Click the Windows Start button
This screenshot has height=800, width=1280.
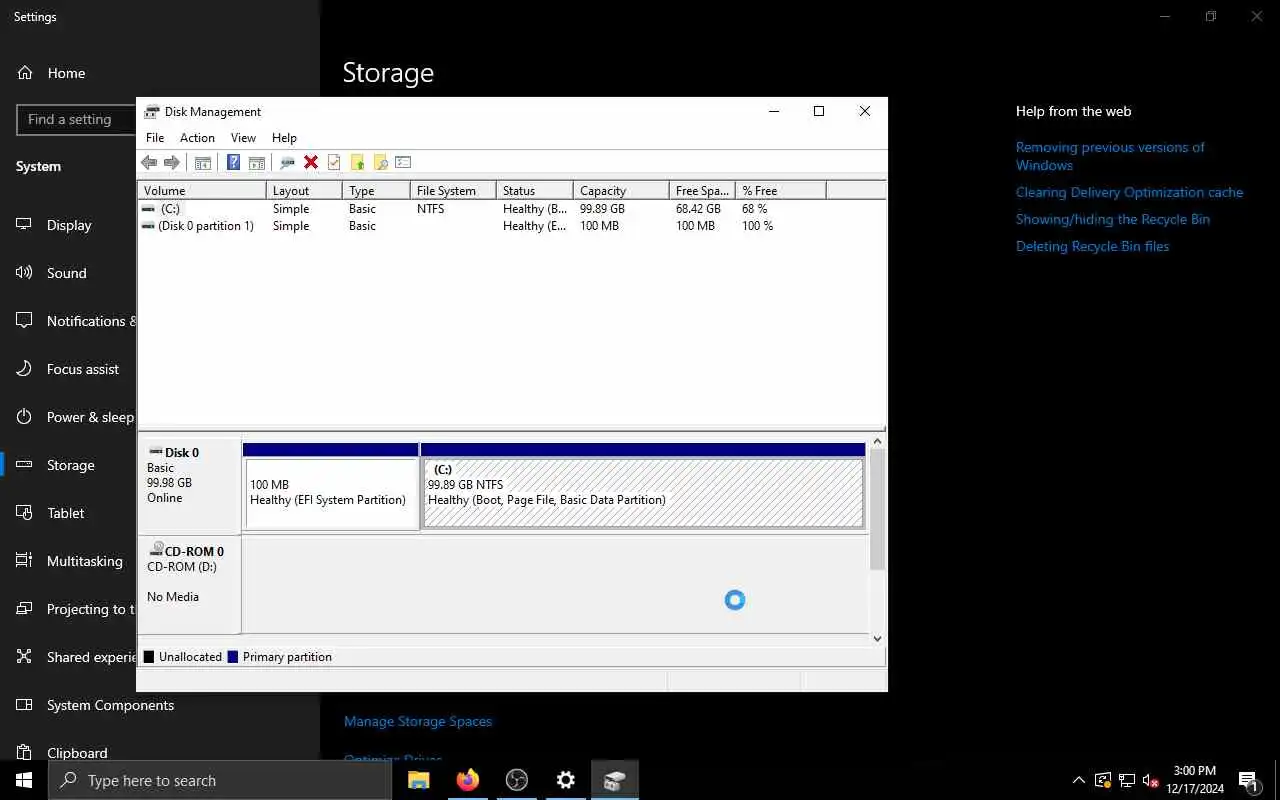(x=24, y=780)
